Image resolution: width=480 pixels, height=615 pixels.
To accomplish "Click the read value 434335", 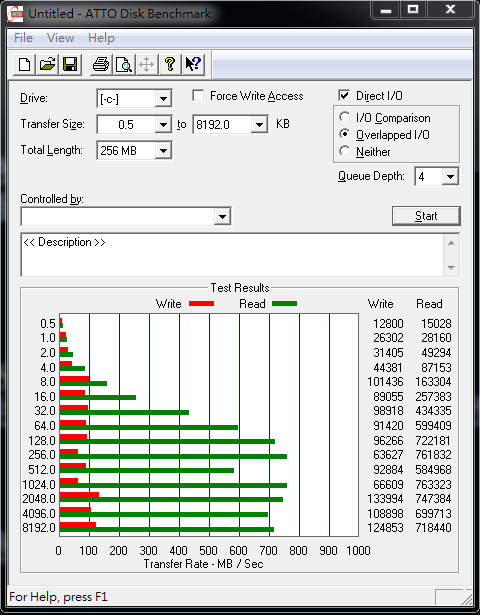I will 433,411.
